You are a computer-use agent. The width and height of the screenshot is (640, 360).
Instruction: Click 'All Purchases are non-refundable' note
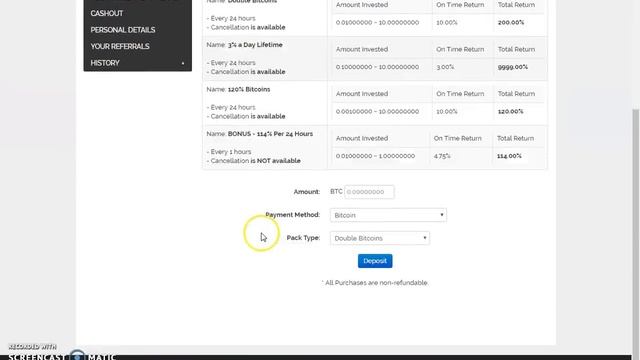coord(376,283)
